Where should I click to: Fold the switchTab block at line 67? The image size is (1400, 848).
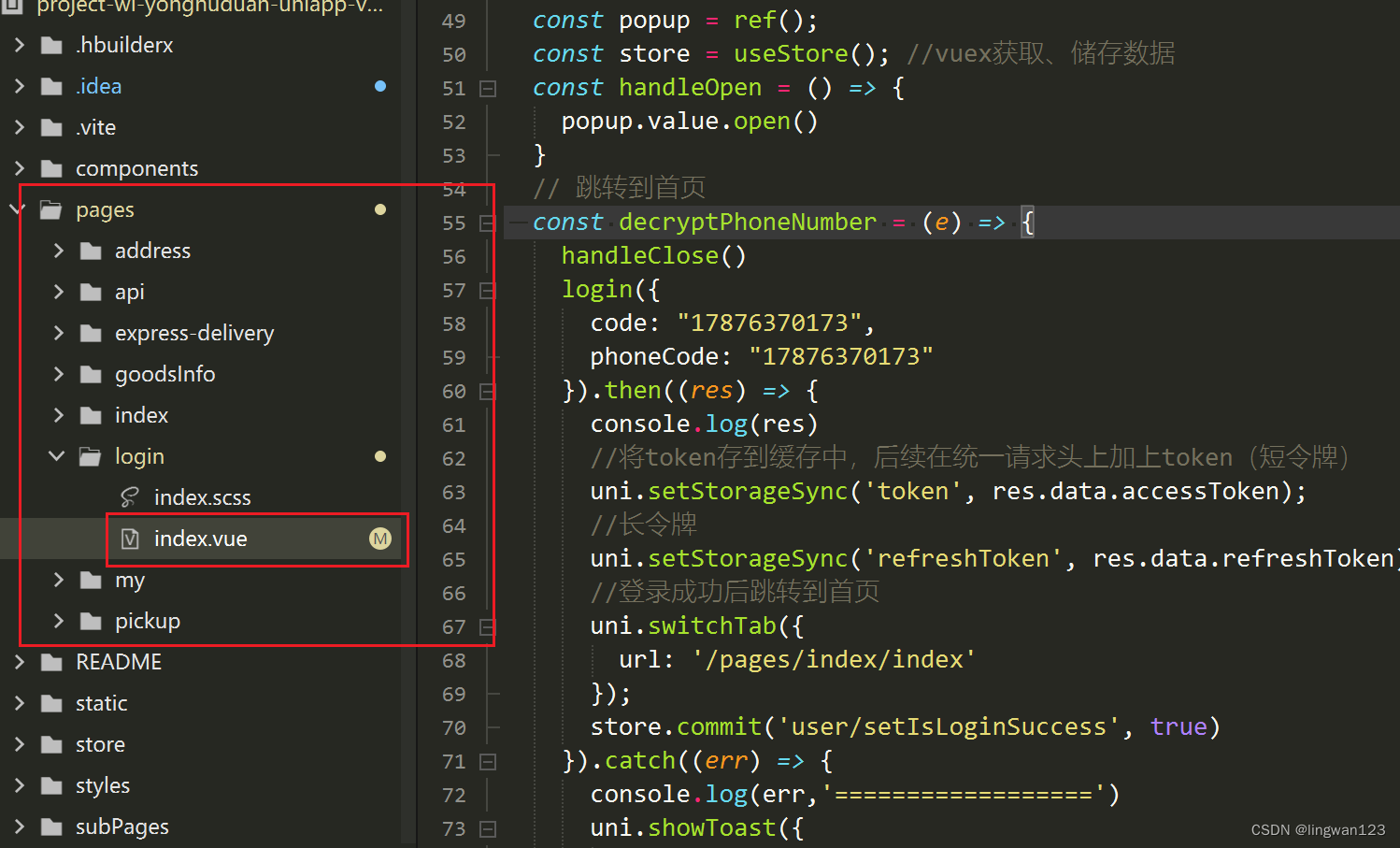(x=488, y=627)
